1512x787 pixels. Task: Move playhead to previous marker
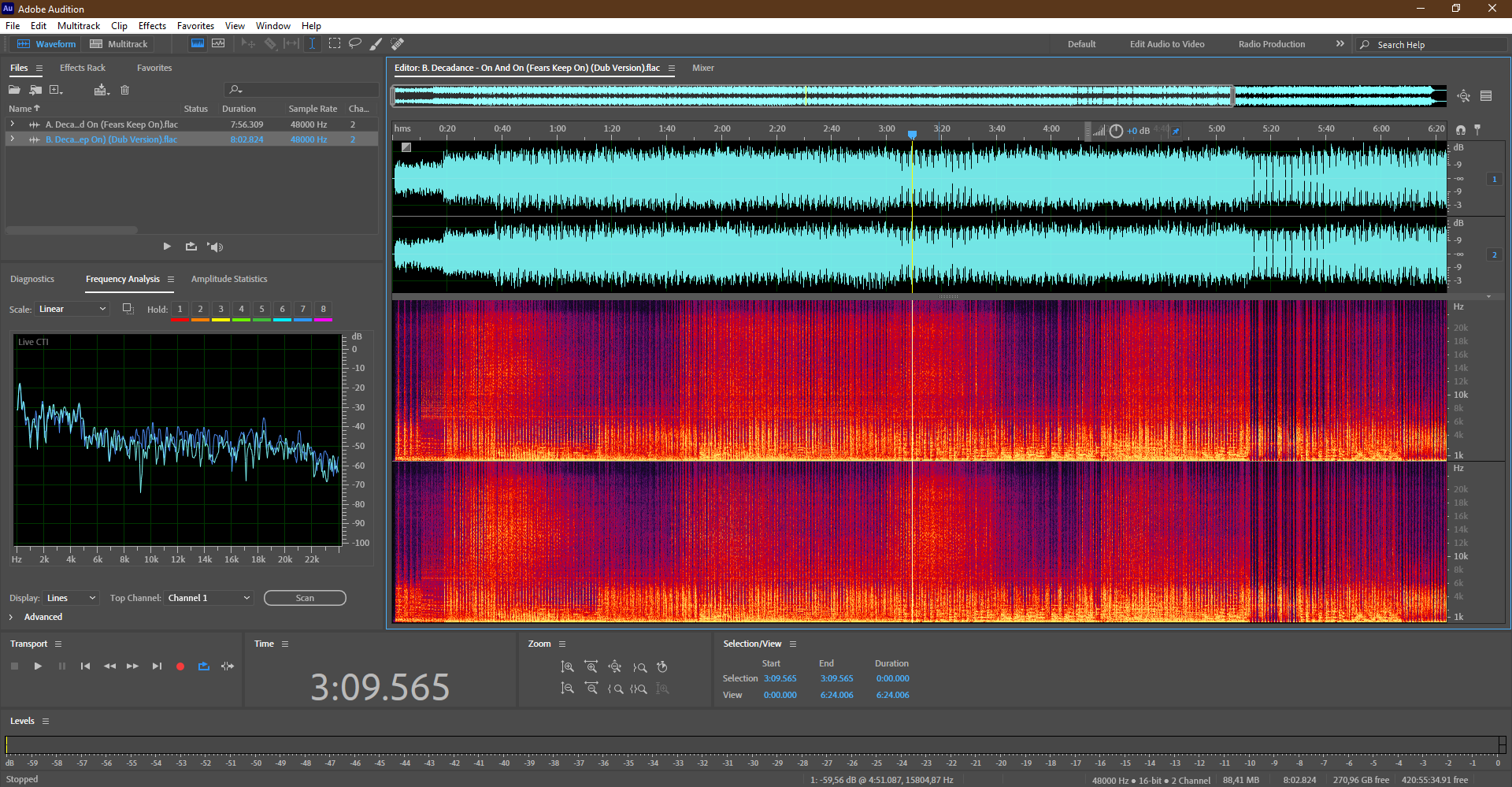coord(85,666)
